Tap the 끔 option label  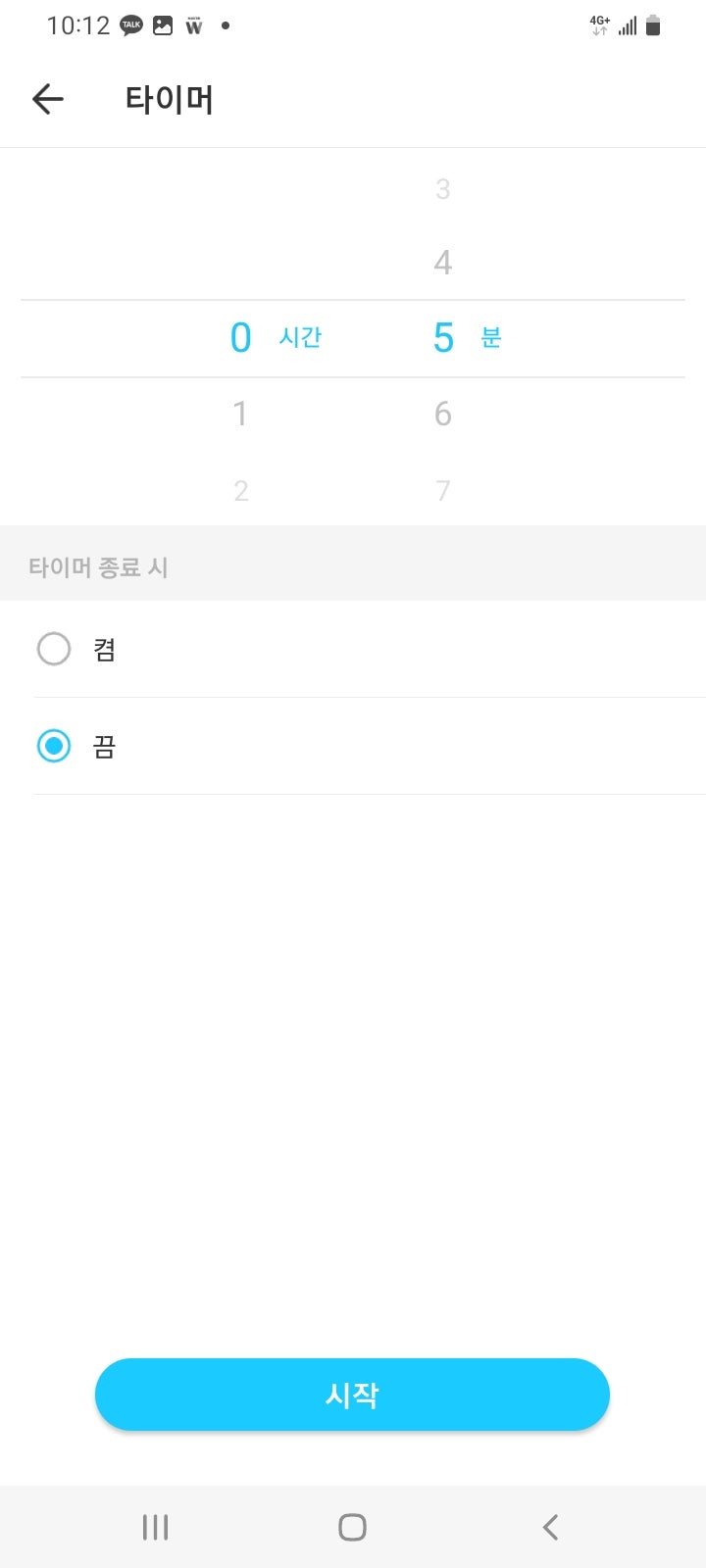[104, 747]
